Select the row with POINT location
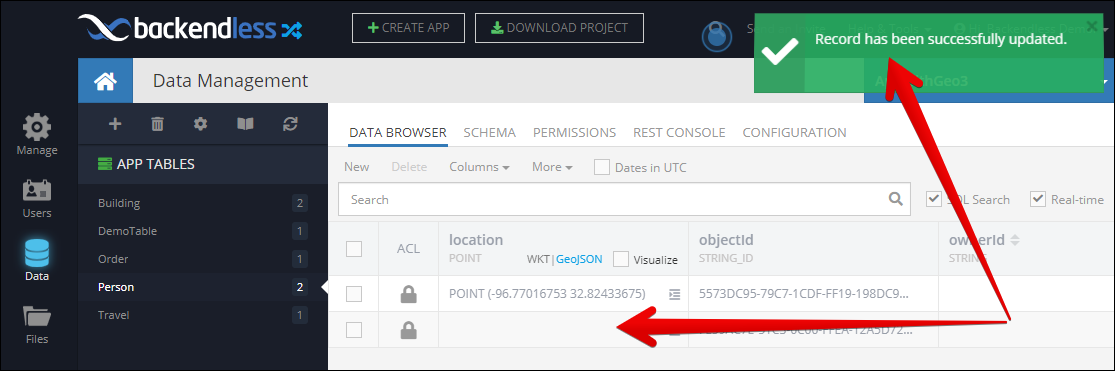The width and height of the screenshot is (1115, 371). [x=353, y=294]
